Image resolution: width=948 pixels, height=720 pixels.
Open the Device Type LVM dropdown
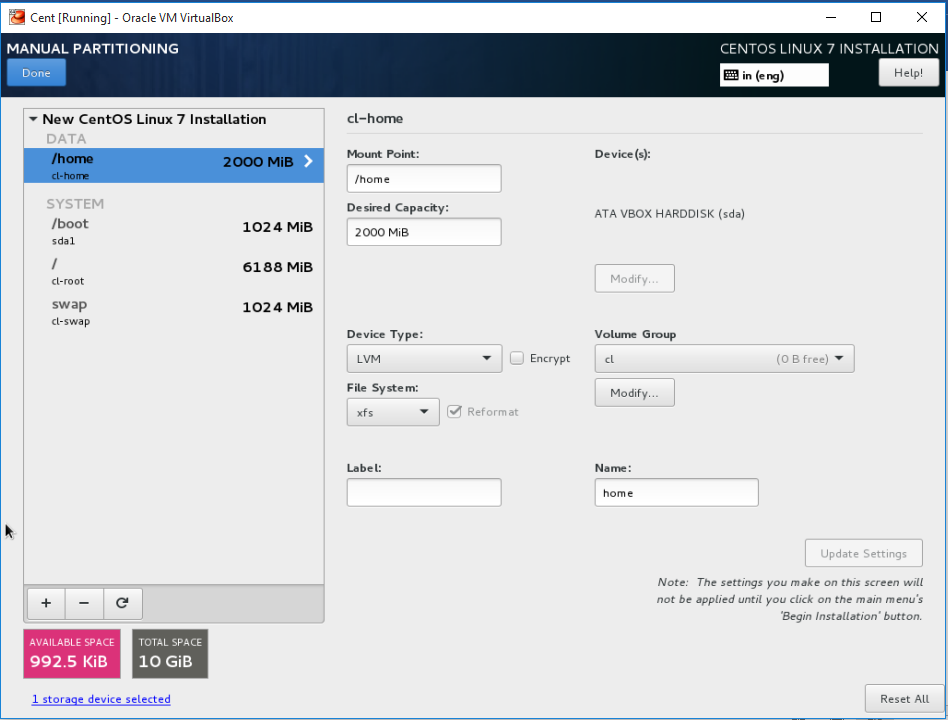(x=424, y=358)
